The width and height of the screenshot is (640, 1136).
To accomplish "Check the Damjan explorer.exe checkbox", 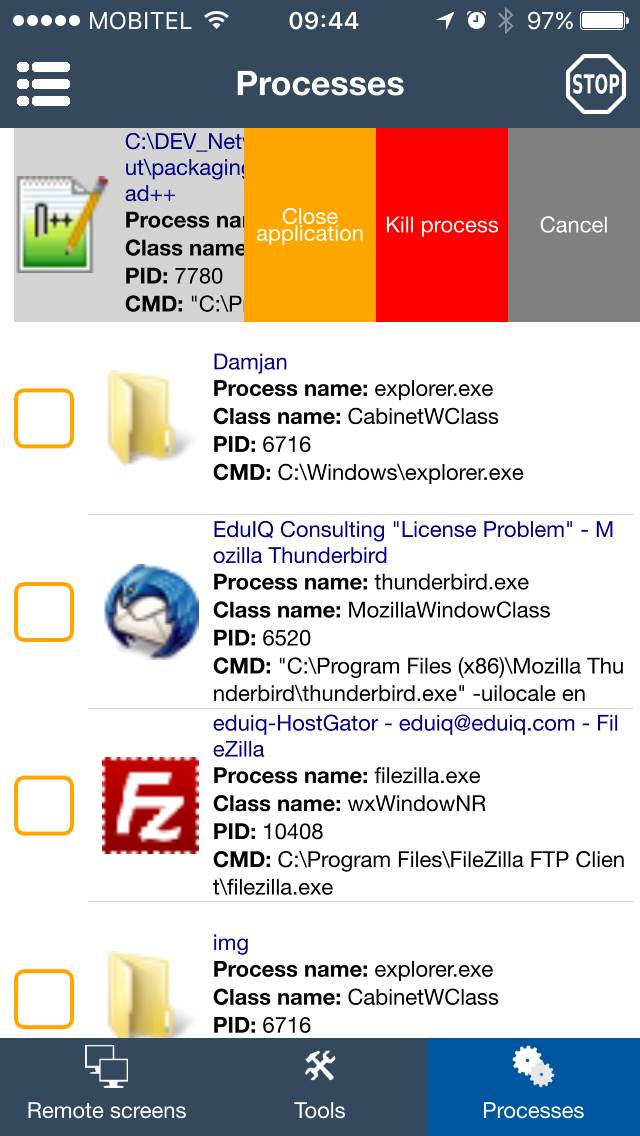I will pos(44,418).
